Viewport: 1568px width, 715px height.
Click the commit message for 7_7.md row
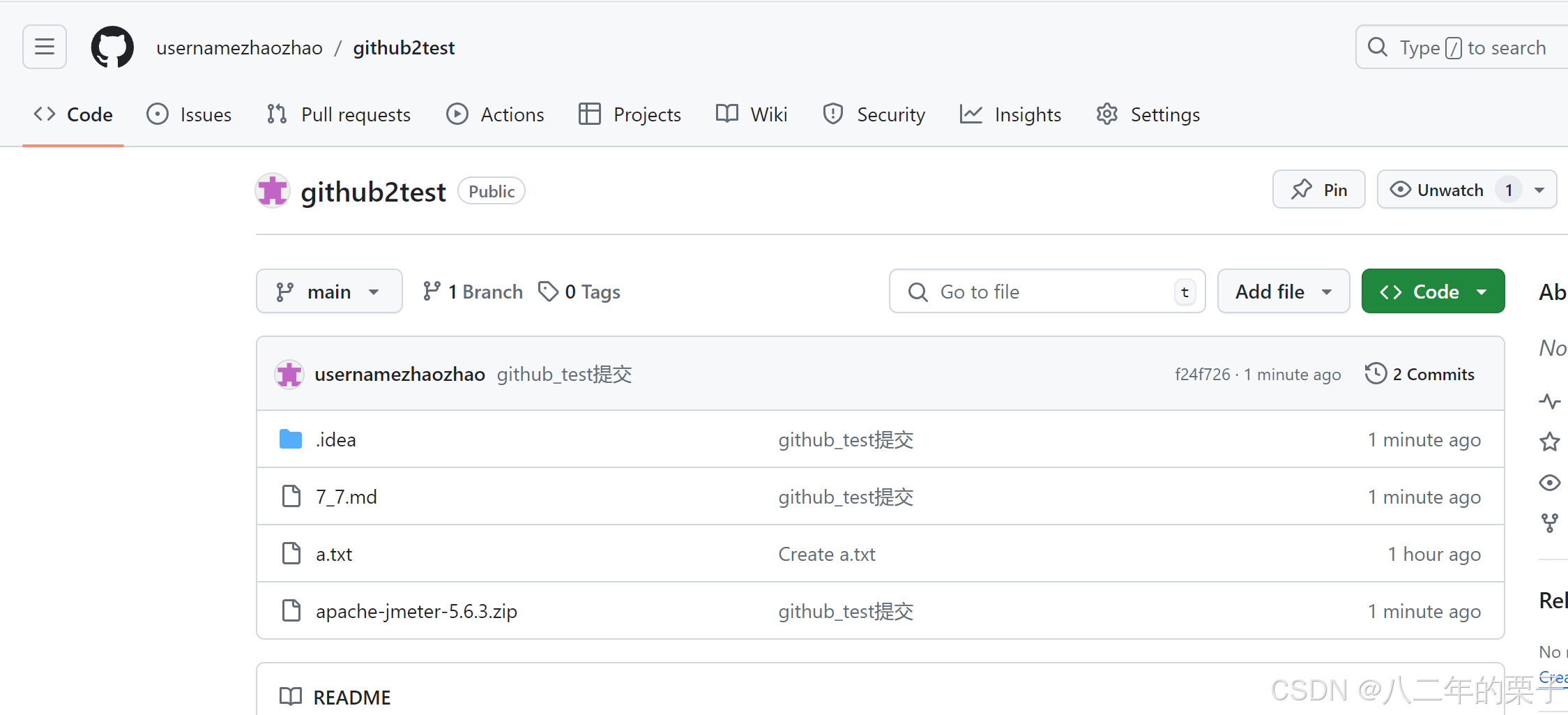pos(846,497)
